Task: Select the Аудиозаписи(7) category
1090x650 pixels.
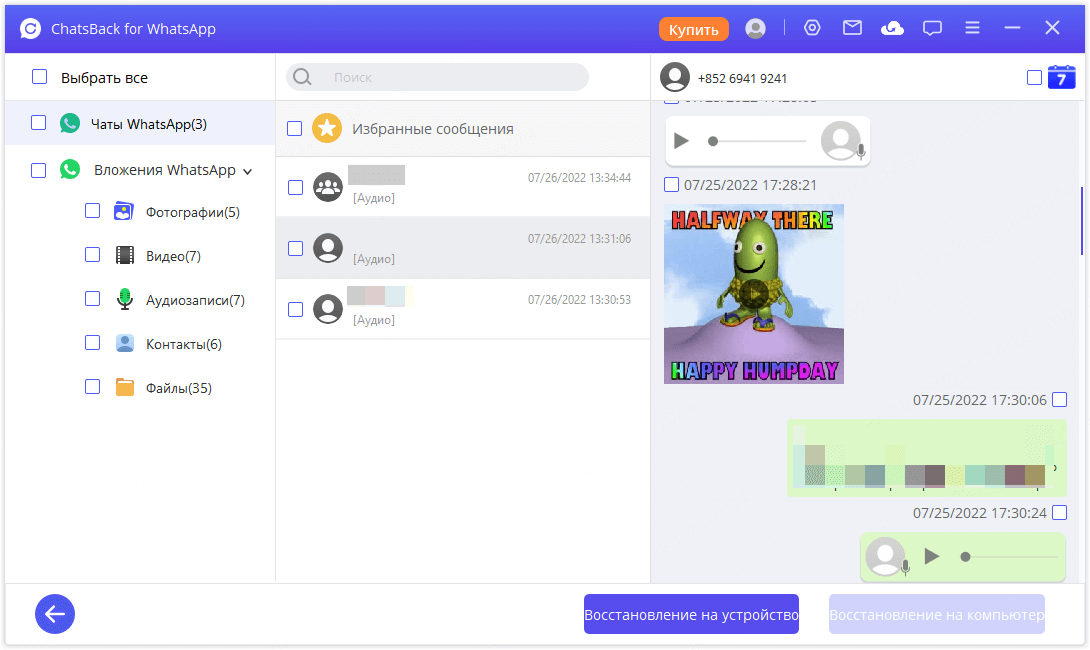Action: click(194, 300)
